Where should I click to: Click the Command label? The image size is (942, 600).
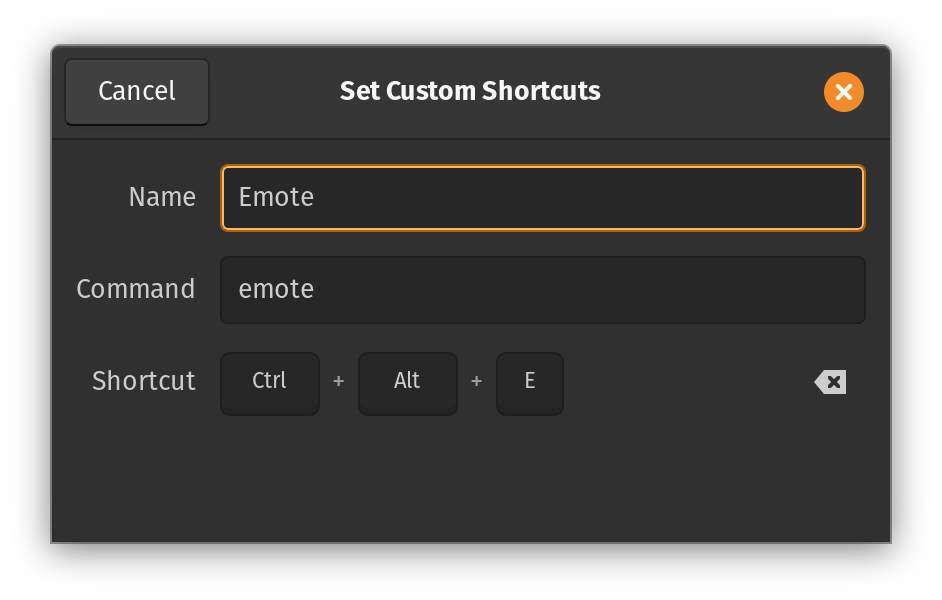(x=136, y=289)
